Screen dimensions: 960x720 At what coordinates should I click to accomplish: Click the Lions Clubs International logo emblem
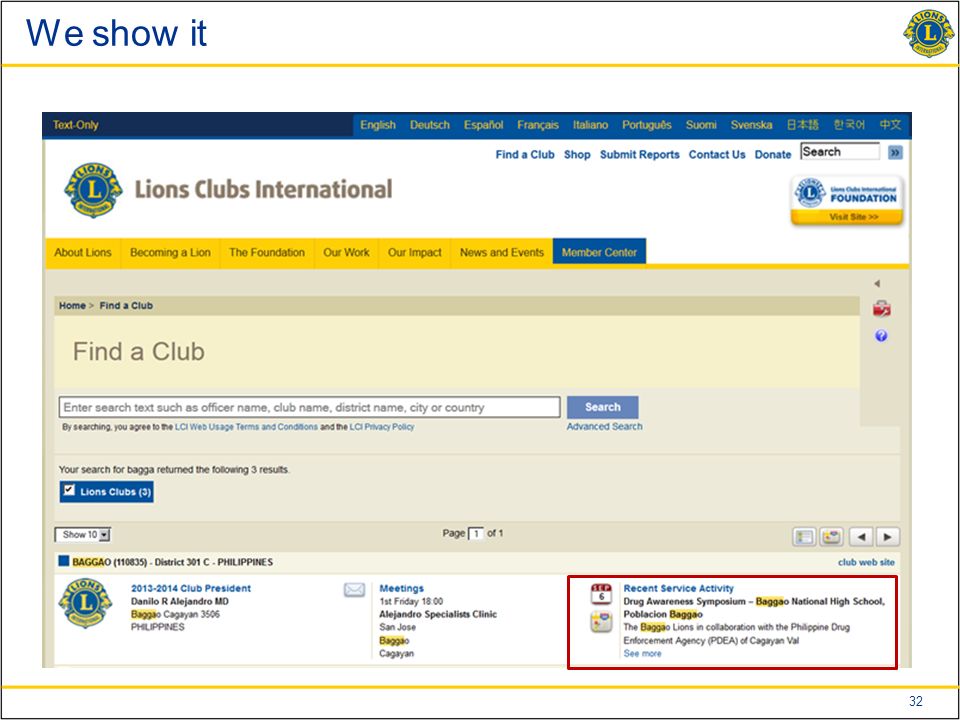92,190
